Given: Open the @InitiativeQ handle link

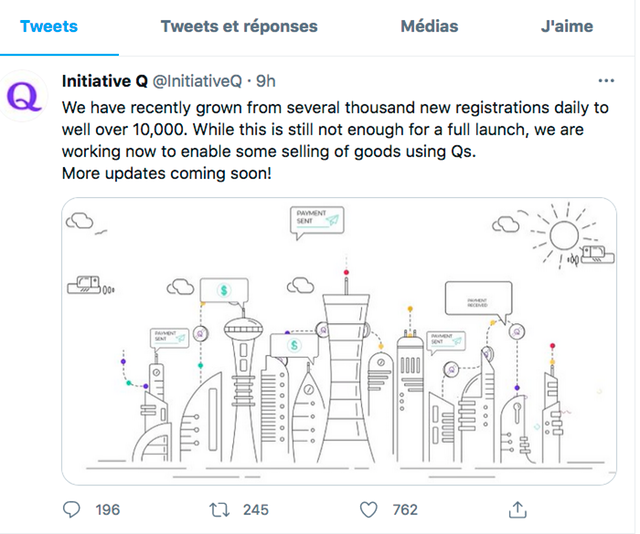Looking at the screenshot, I should click(x=199, y=80).
